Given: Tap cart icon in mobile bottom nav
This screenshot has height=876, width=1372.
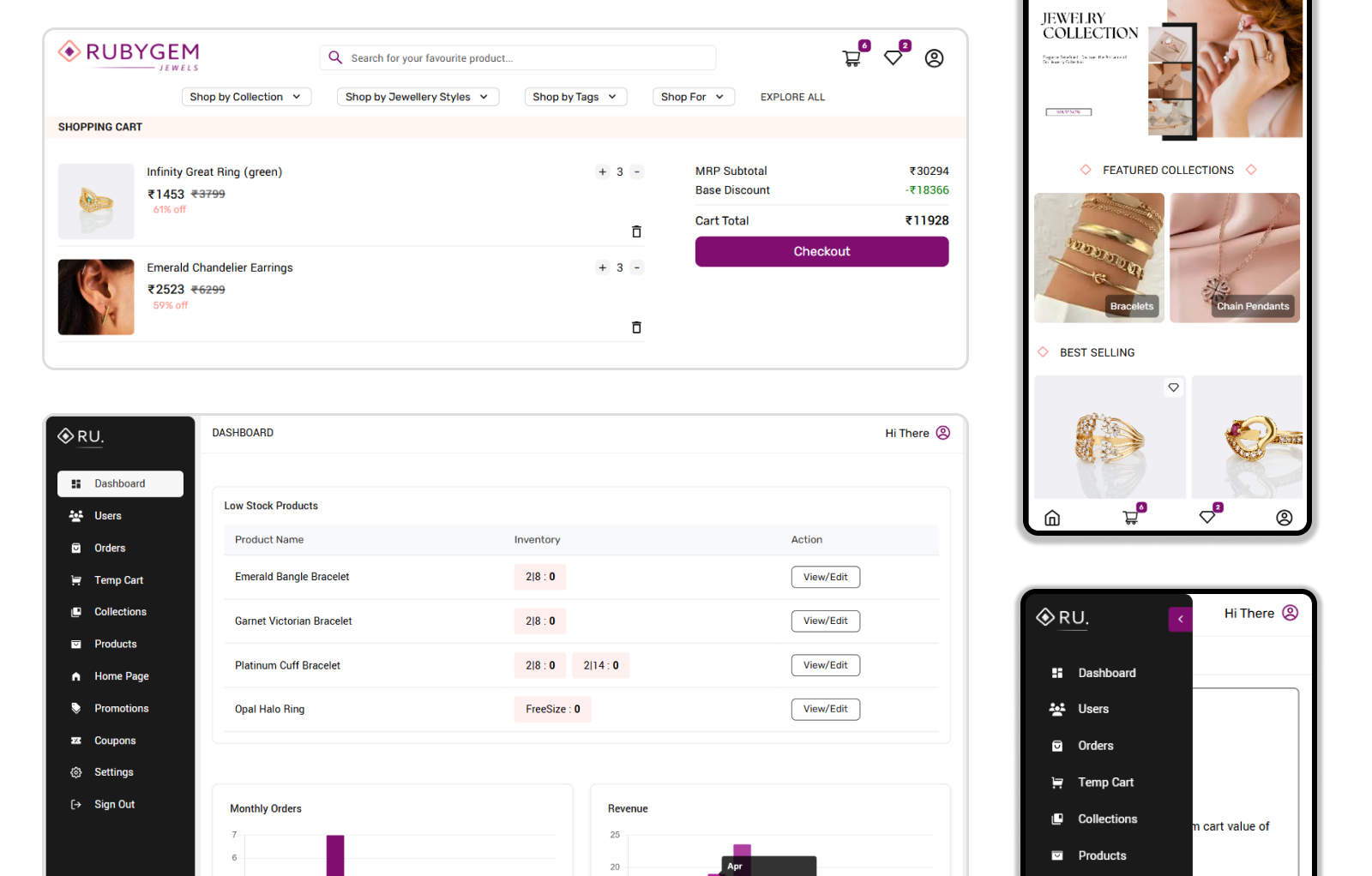Looking at the screenshot, I should (x=1131, y=518).
